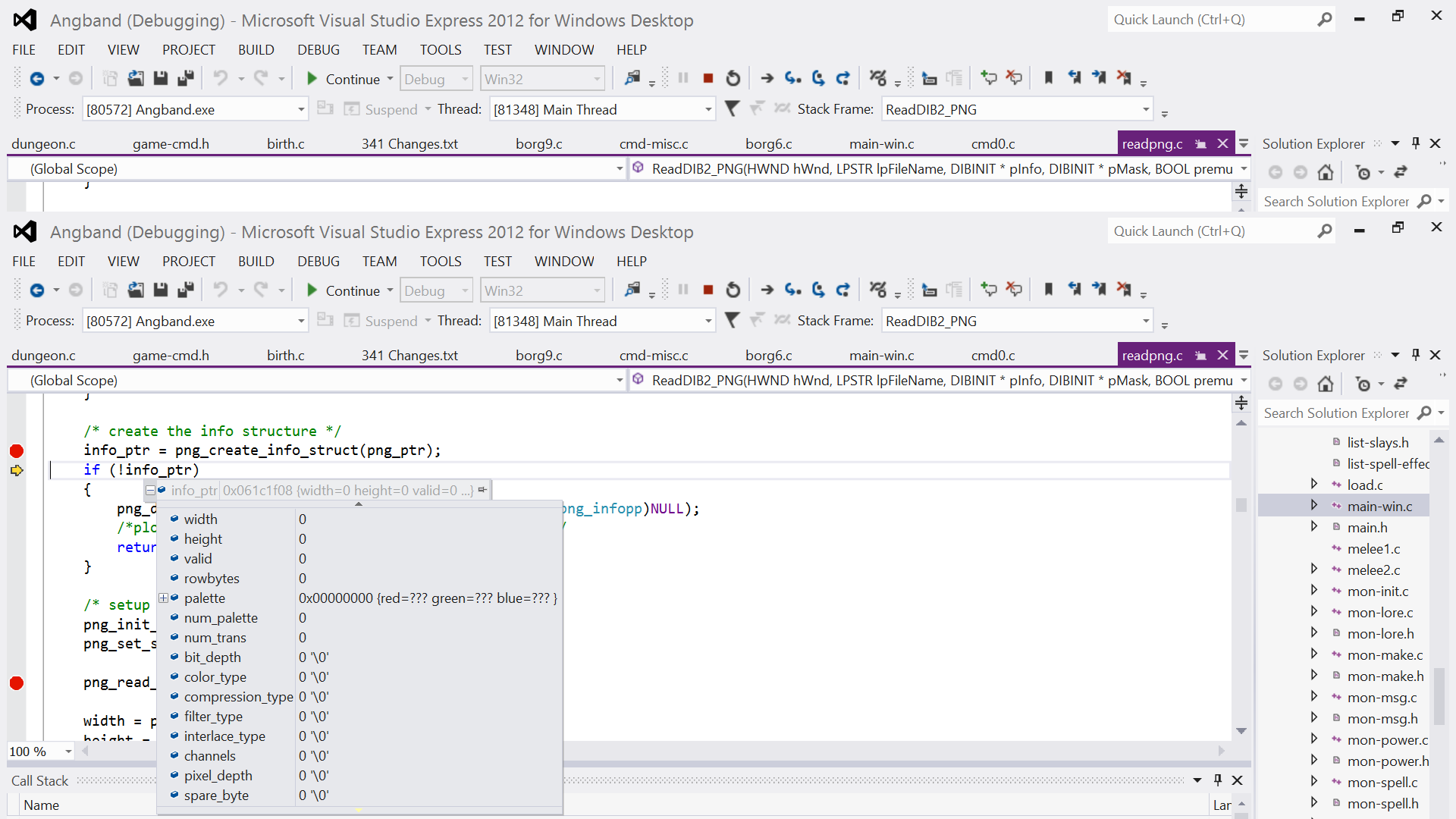Image resolution: width=1456 pixels, height=819 pixels.
Task: Collapse info_ptr data tip with minus box
Action: [x=149, y=491]
